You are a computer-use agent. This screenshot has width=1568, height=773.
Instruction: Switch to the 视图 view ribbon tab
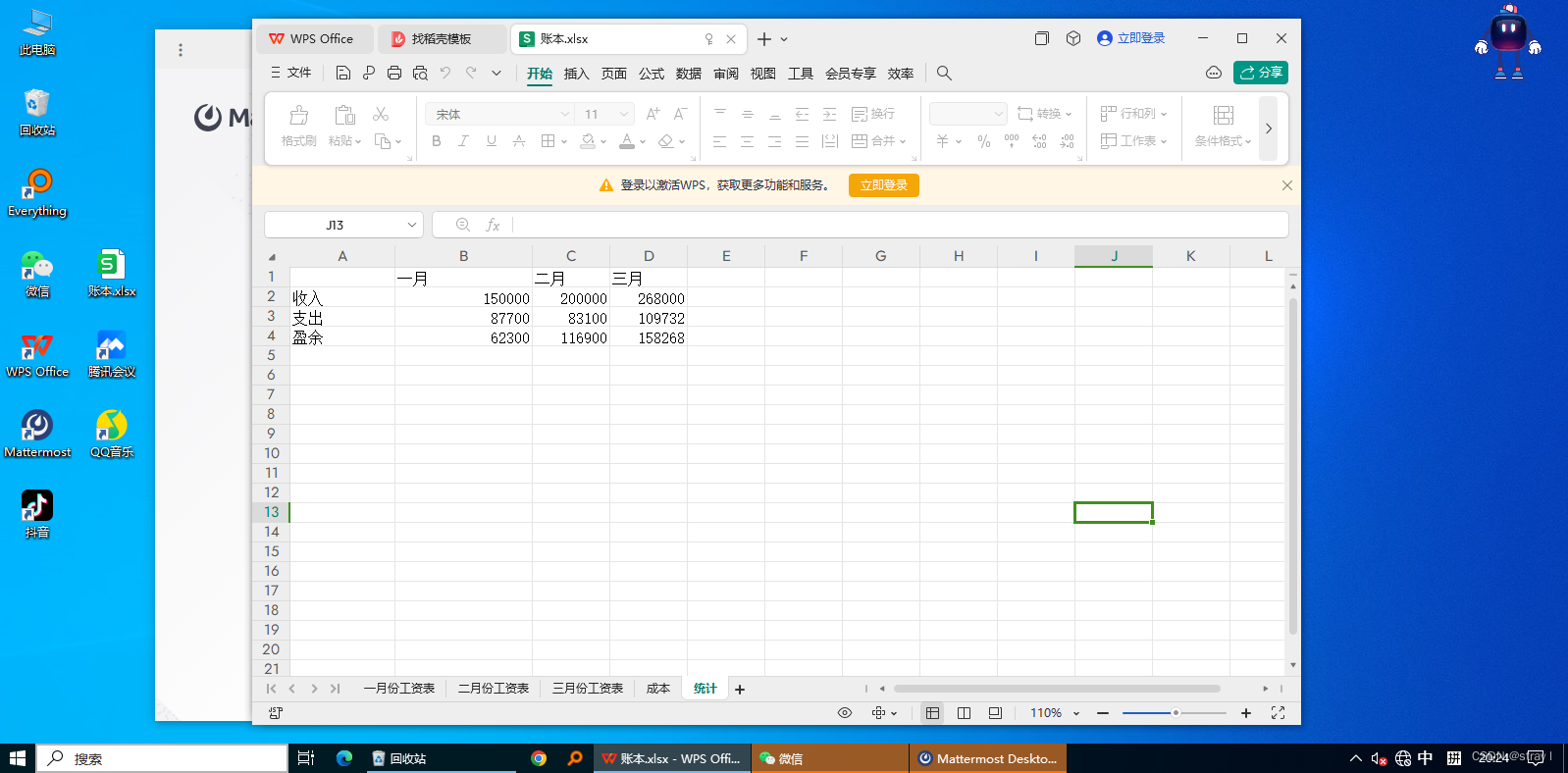[x=763, y=74]
